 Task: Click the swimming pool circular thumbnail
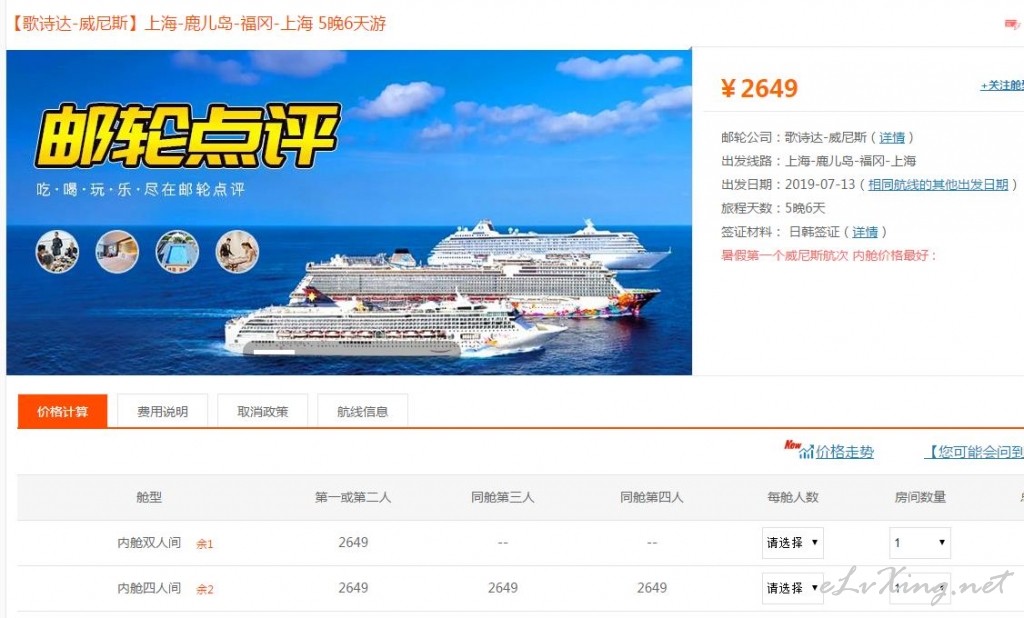click(x=177, y=252)
